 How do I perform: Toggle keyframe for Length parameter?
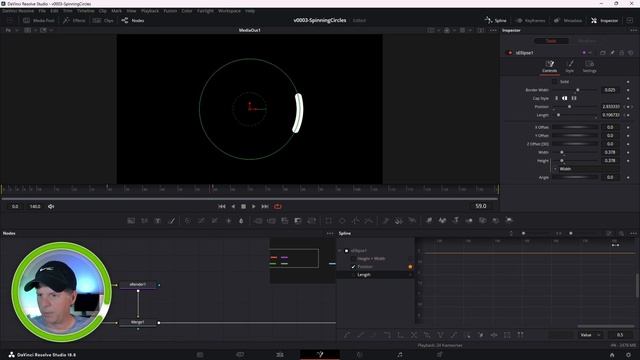pyautogui.click(x=628, y=115)
